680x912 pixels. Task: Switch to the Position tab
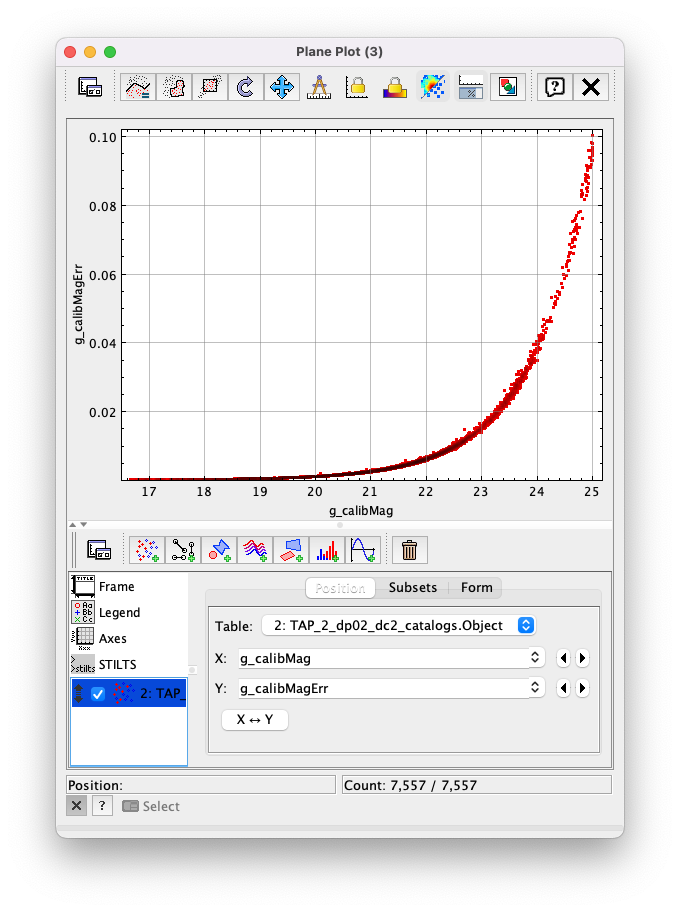pos(340,588)
